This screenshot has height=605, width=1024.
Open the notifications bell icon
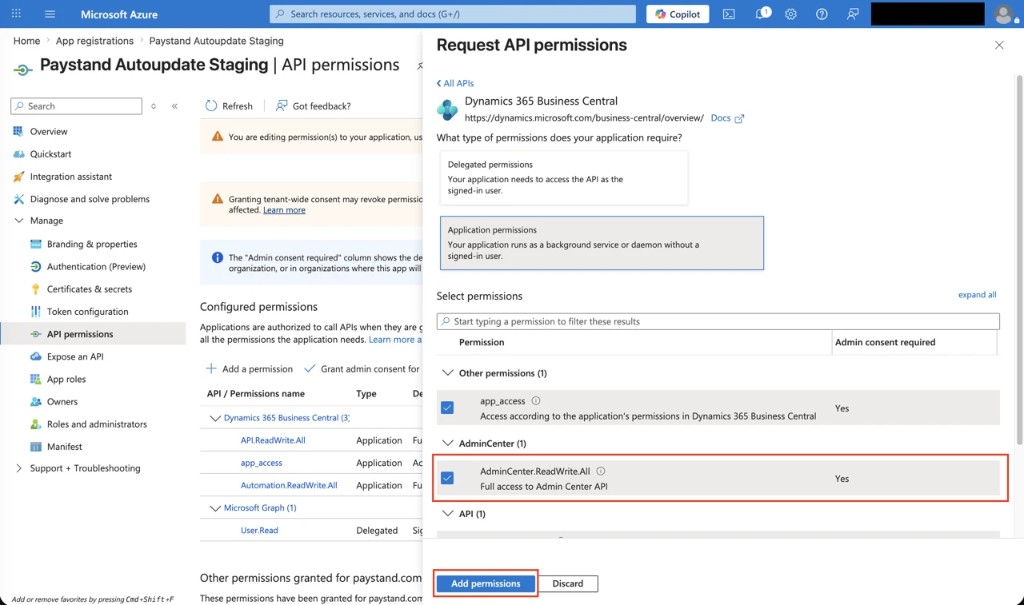coord(761,14)
